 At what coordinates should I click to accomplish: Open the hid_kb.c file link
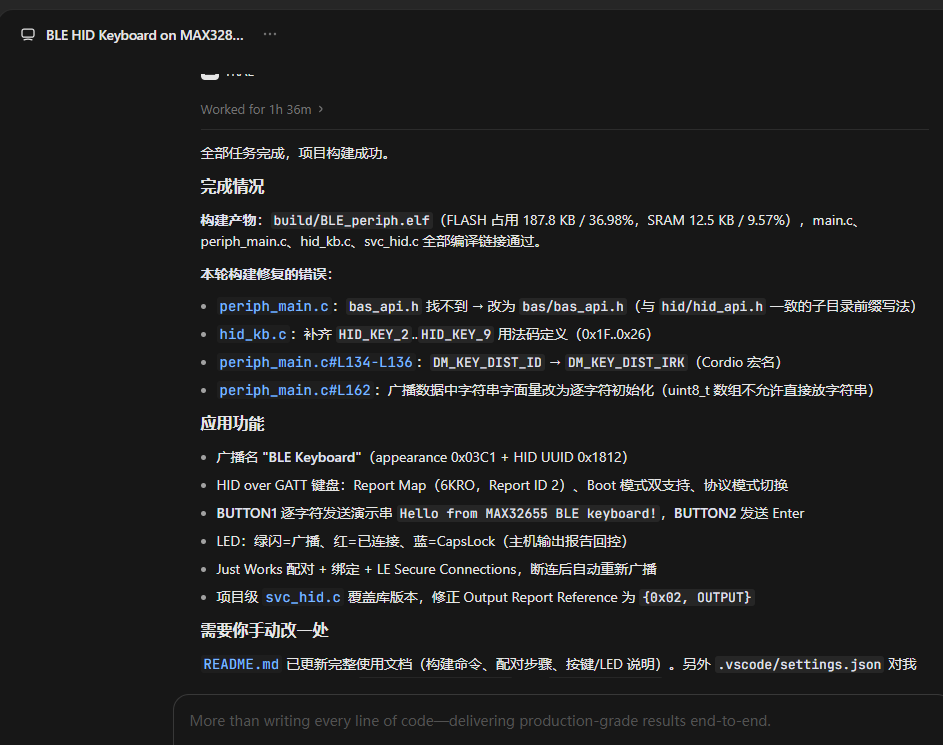click(x=253, y=334)
